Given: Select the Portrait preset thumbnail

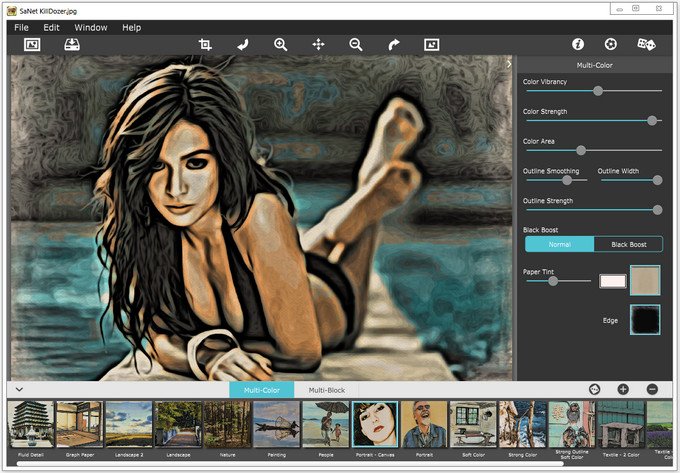Looking at the screenshot, I should point(424,424).
